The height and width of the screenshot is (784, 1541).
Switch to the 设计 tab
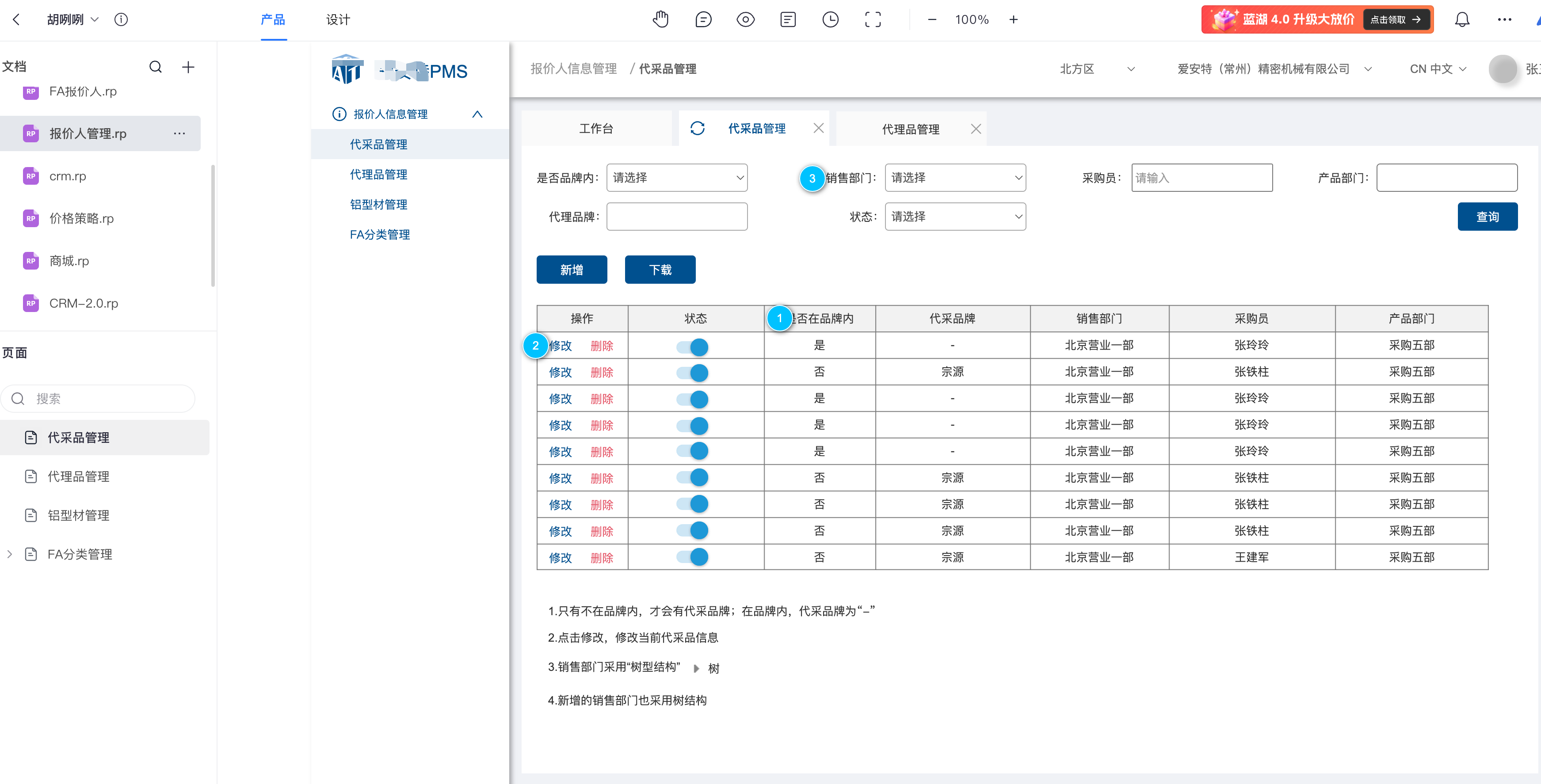click(x=338, y=20)
